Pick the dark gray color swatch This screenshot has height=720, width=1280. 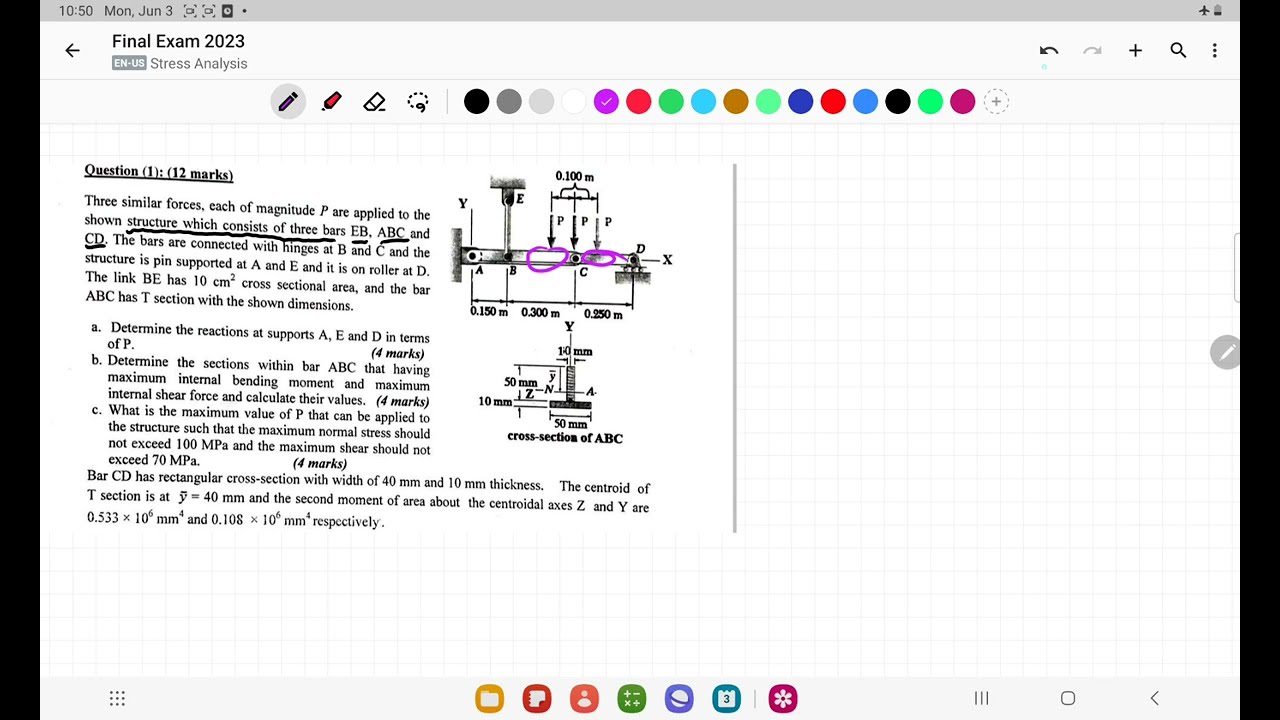[x=509, y=102]
